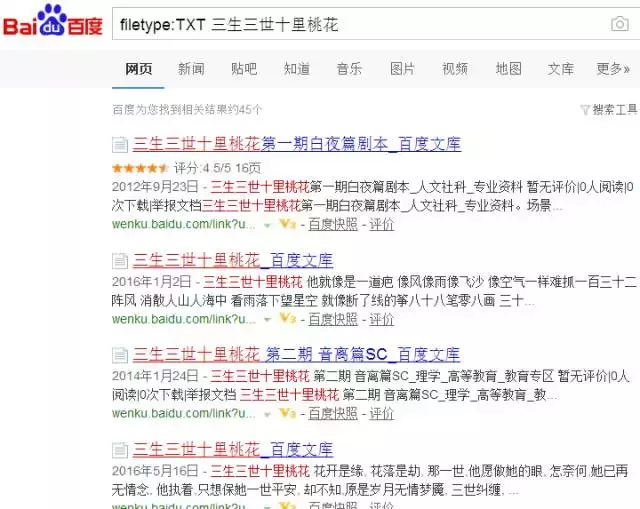Click the Baidu logo

(53, 22)
